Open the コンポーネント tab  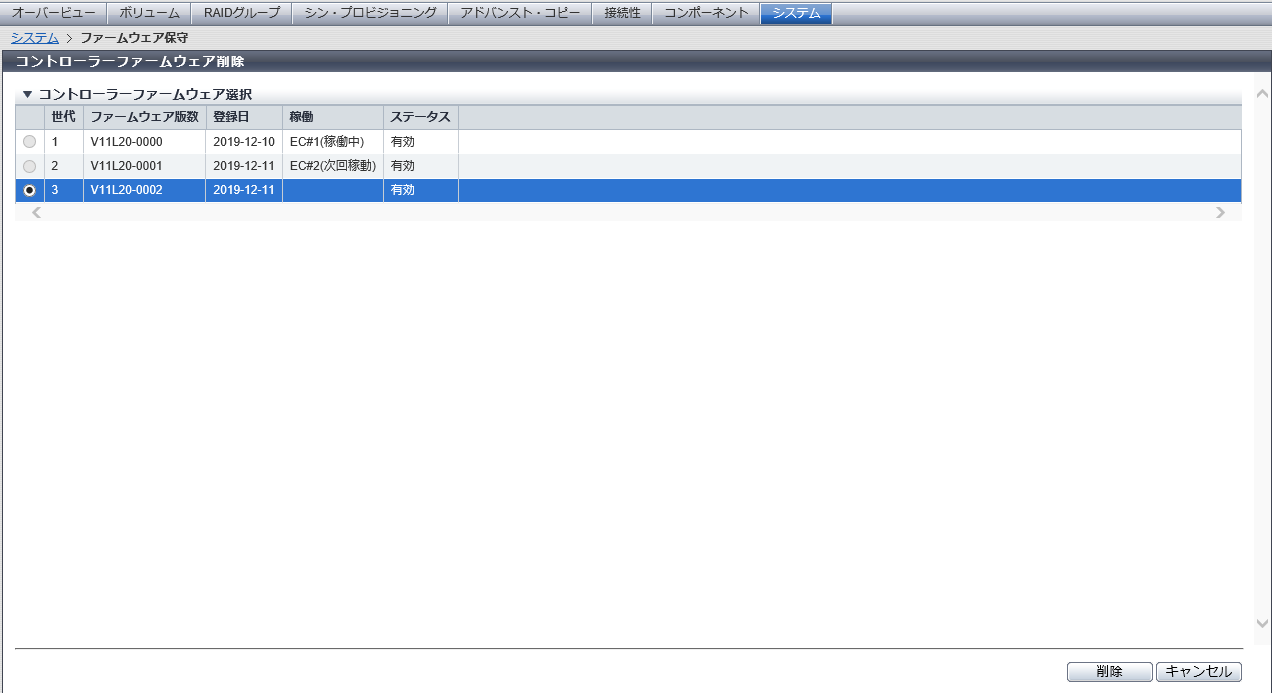point(706,13)
